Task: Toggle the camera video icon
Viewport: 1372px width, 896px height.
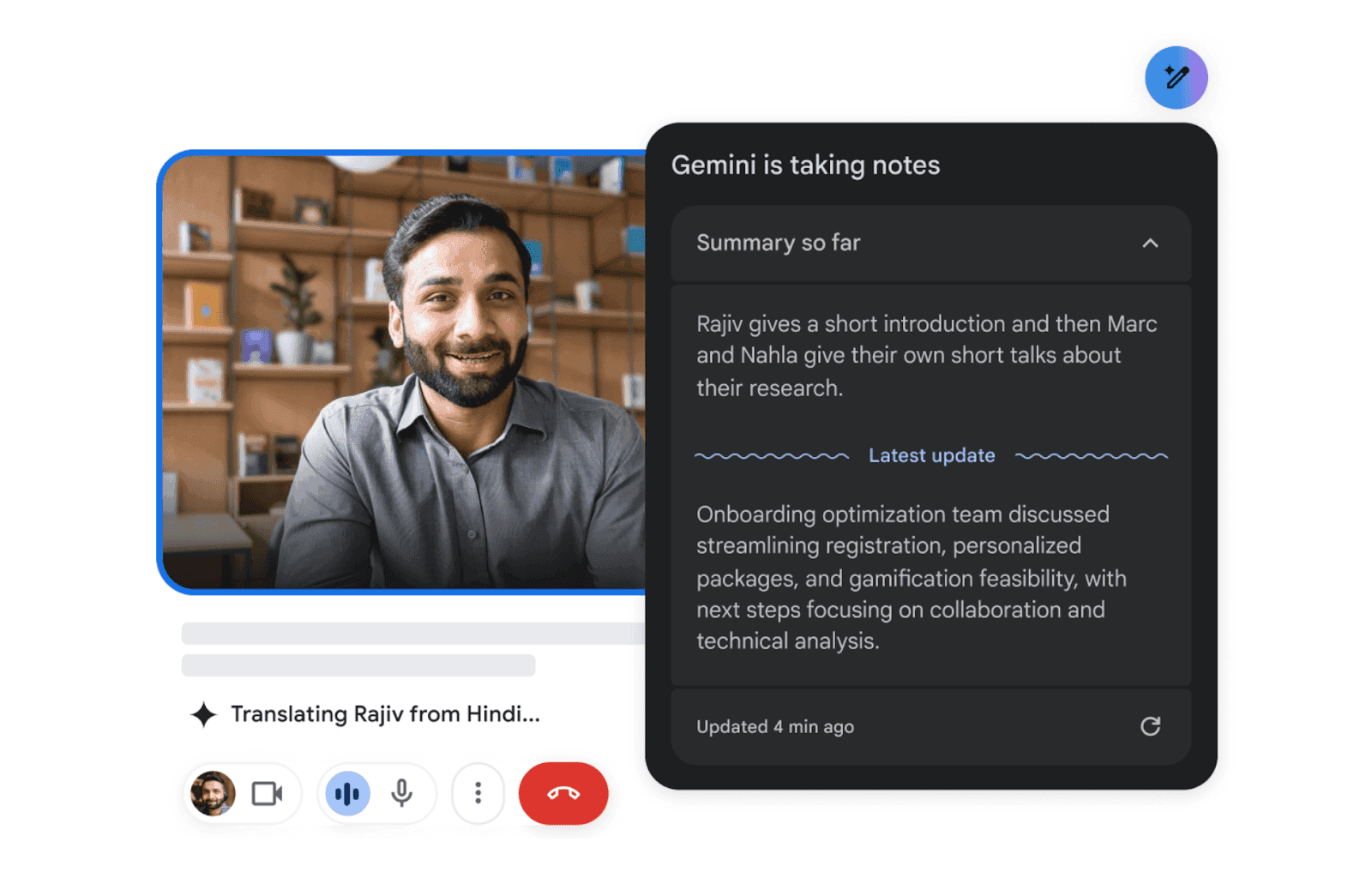Action: point(267,793)
